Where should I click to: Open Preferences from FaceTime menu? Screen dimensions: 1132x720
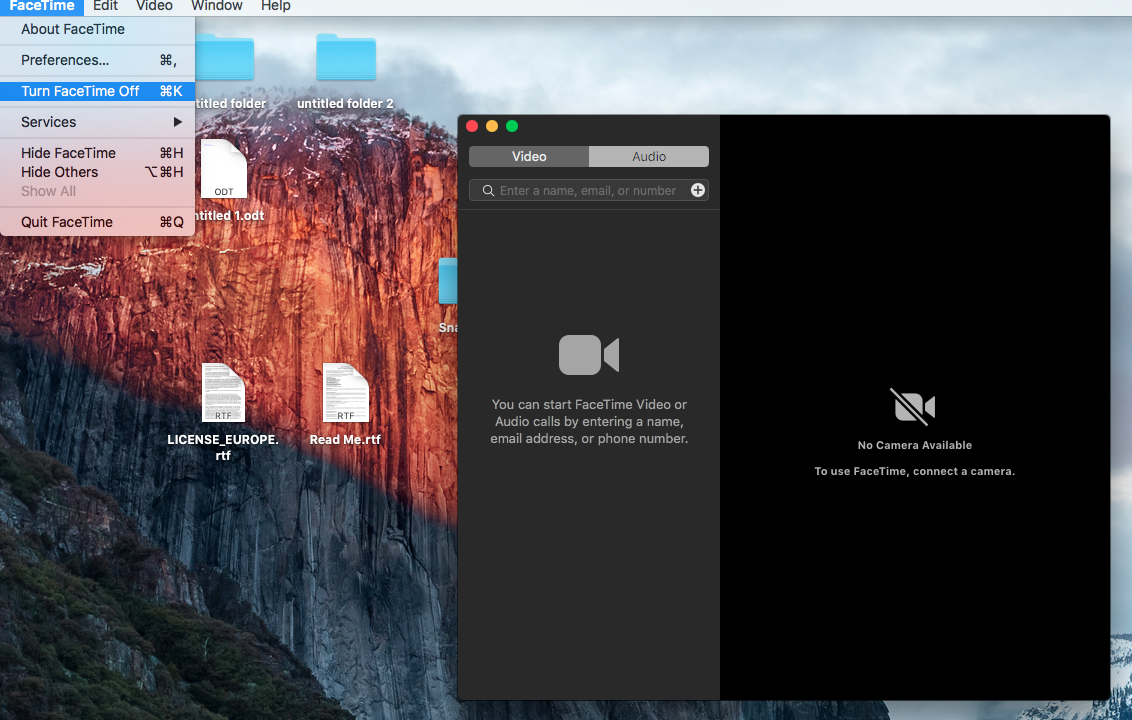coord(97,61)
